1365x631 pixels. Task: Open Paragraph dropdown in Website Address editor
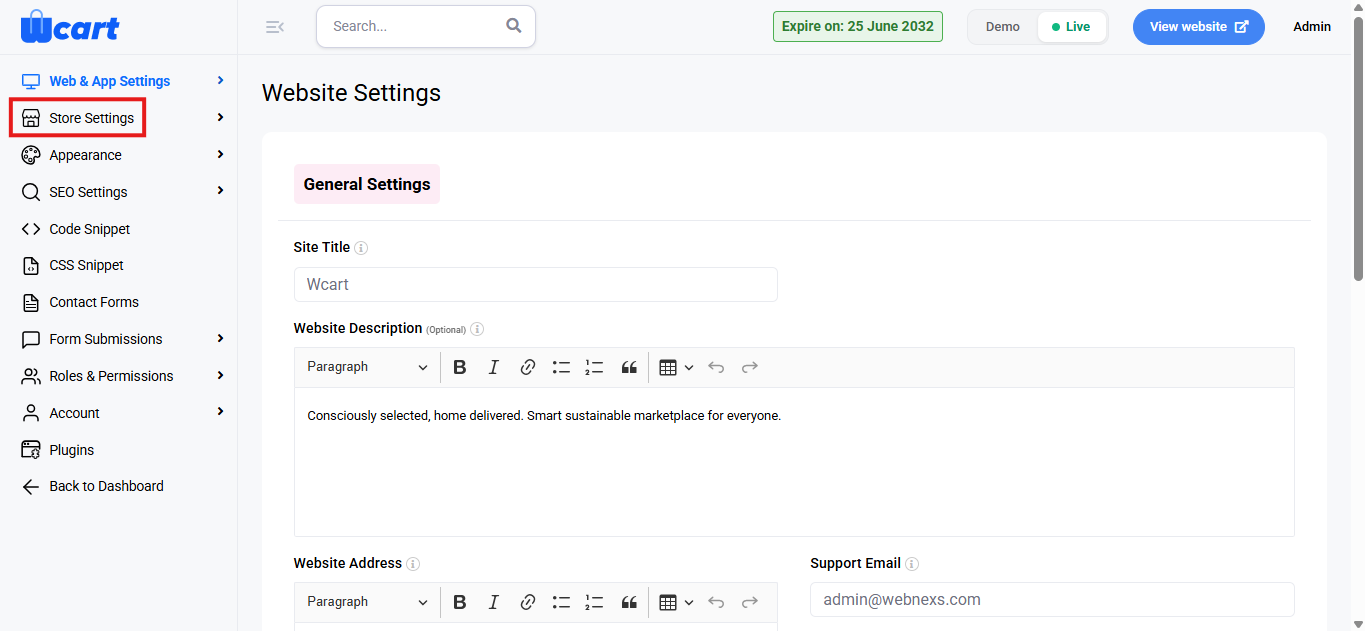tap(367, 602)
